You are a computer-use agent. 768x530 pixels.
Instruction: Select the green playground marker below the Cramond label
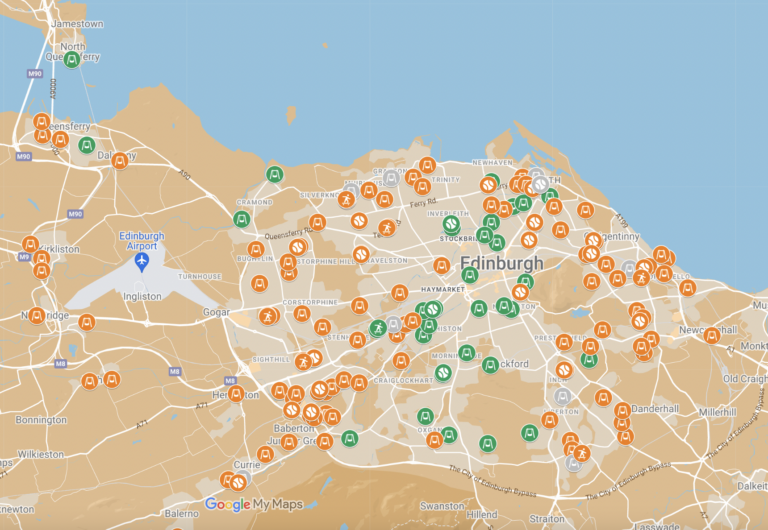241,219
